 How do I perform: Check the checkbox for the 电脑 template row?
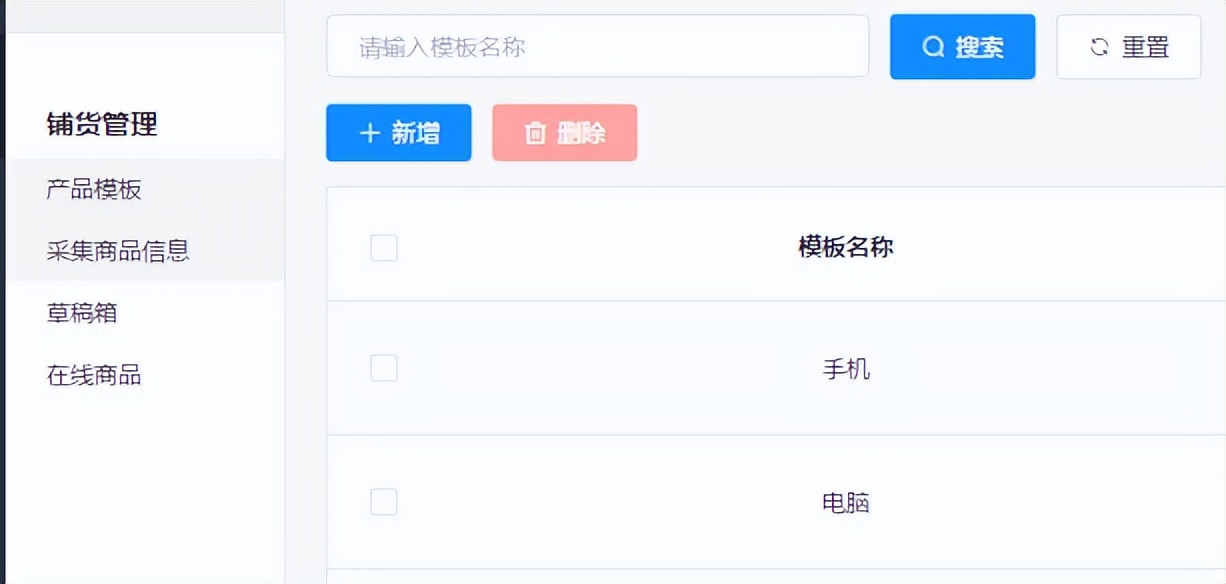click(384, 502)
